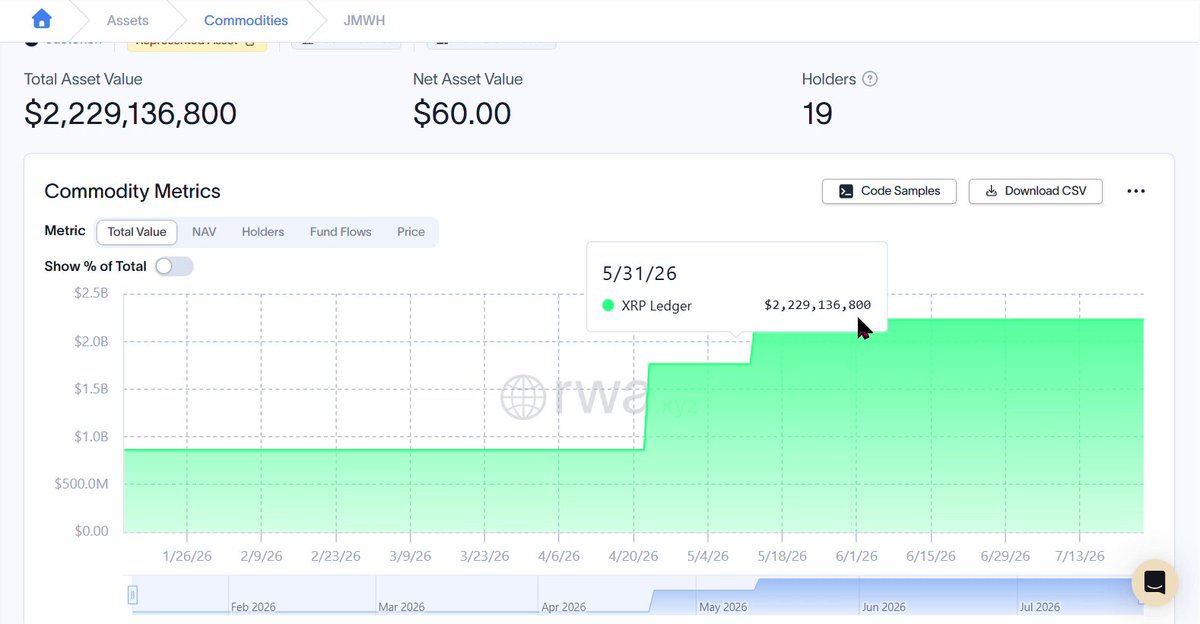
Task: Click the x-axis label 1/26/26
Action: pos(186,556)
